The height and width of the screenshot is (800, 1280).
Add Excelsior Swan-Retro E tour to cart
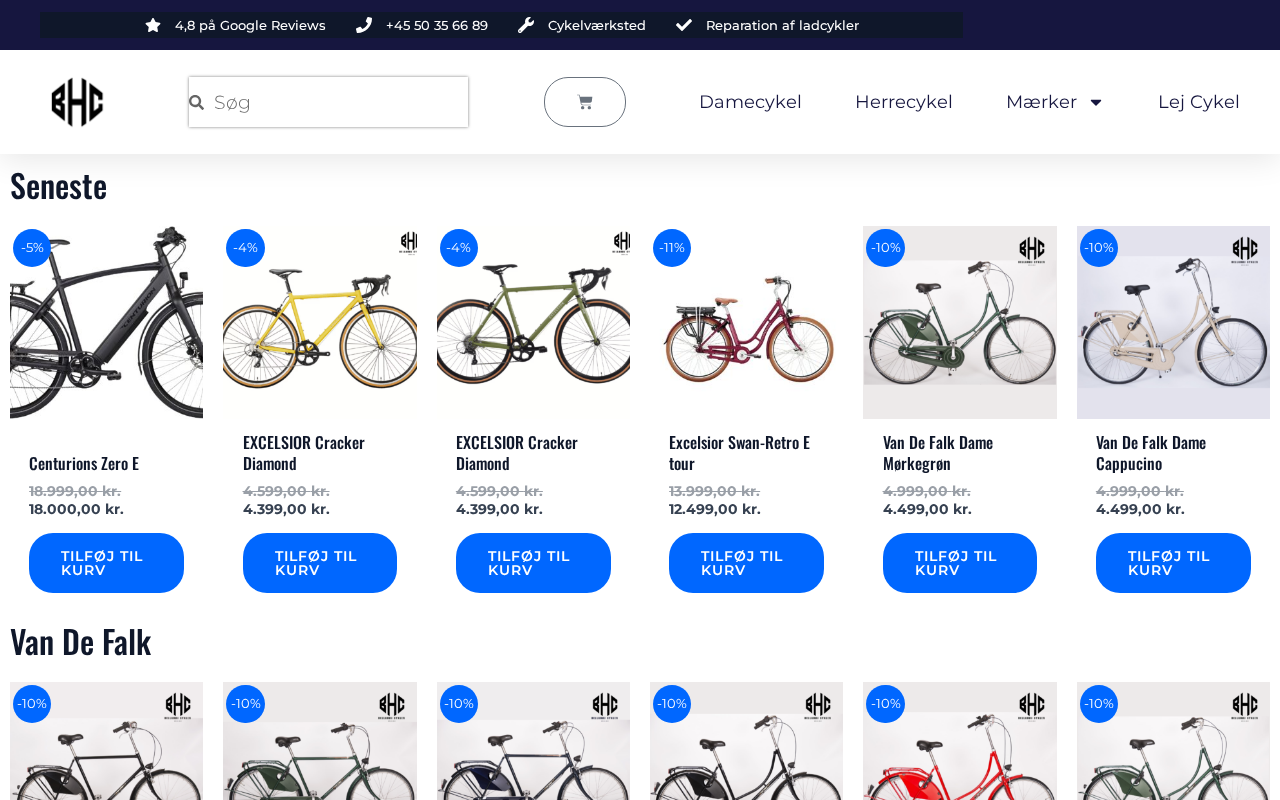[746, 563]
